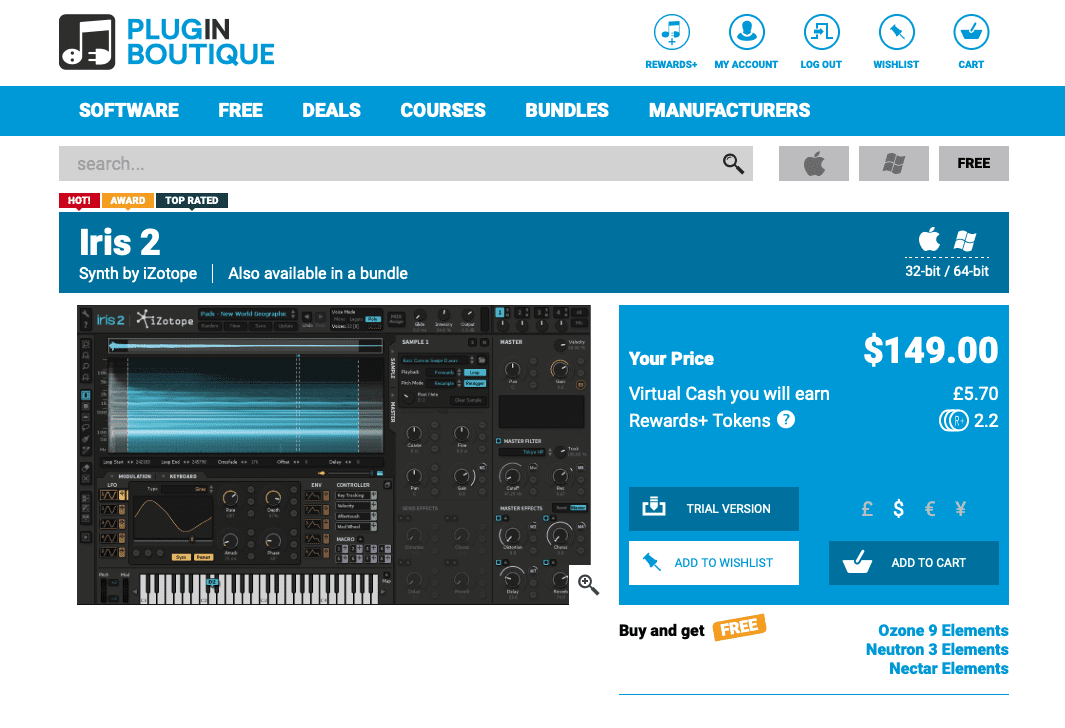Open the Wishlist pin icon
1065x728 pixels.
pos(897,33)
